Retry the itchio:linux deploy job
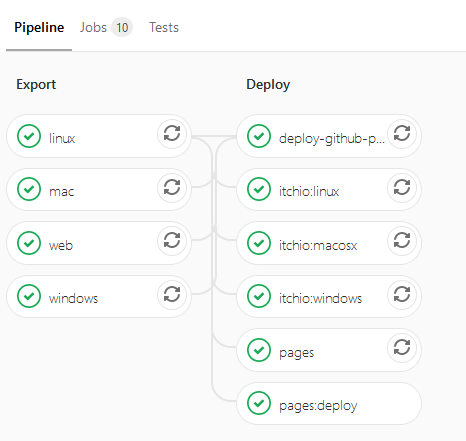Screen dimensions: 466x441 (x=402, y=187)
